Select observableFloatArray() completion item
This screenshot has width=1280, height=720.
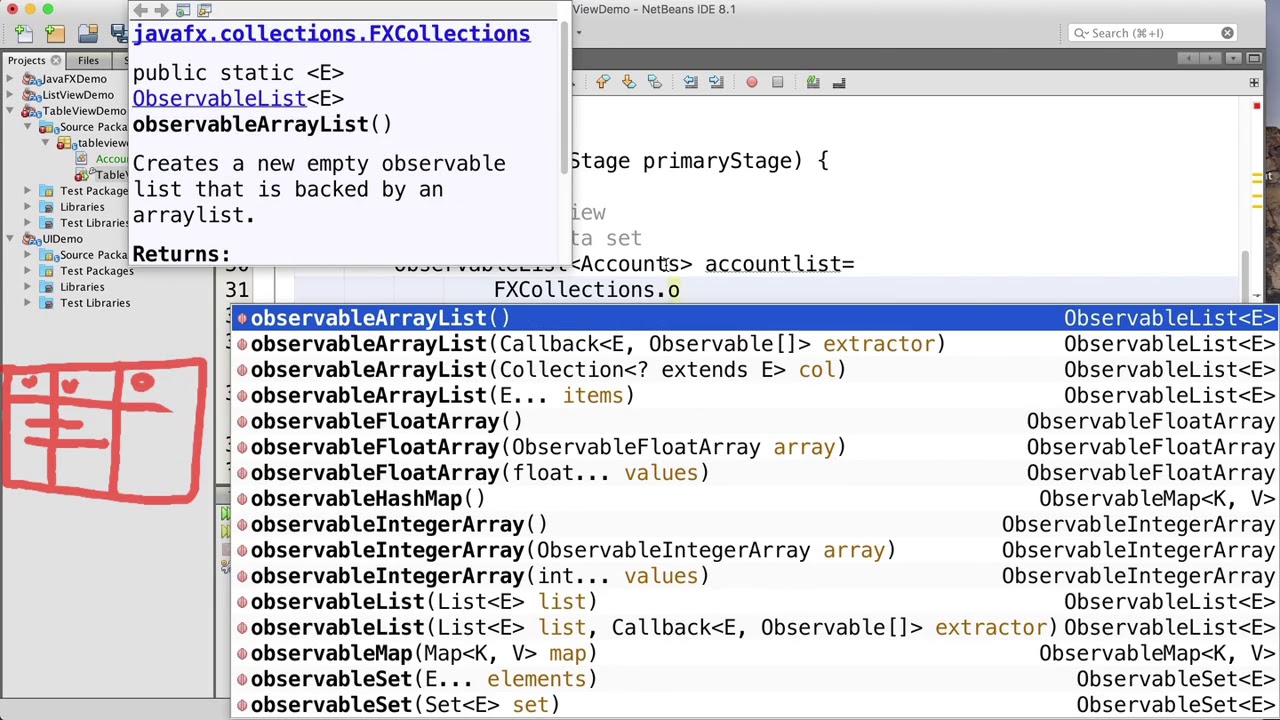tap(754, 421)
